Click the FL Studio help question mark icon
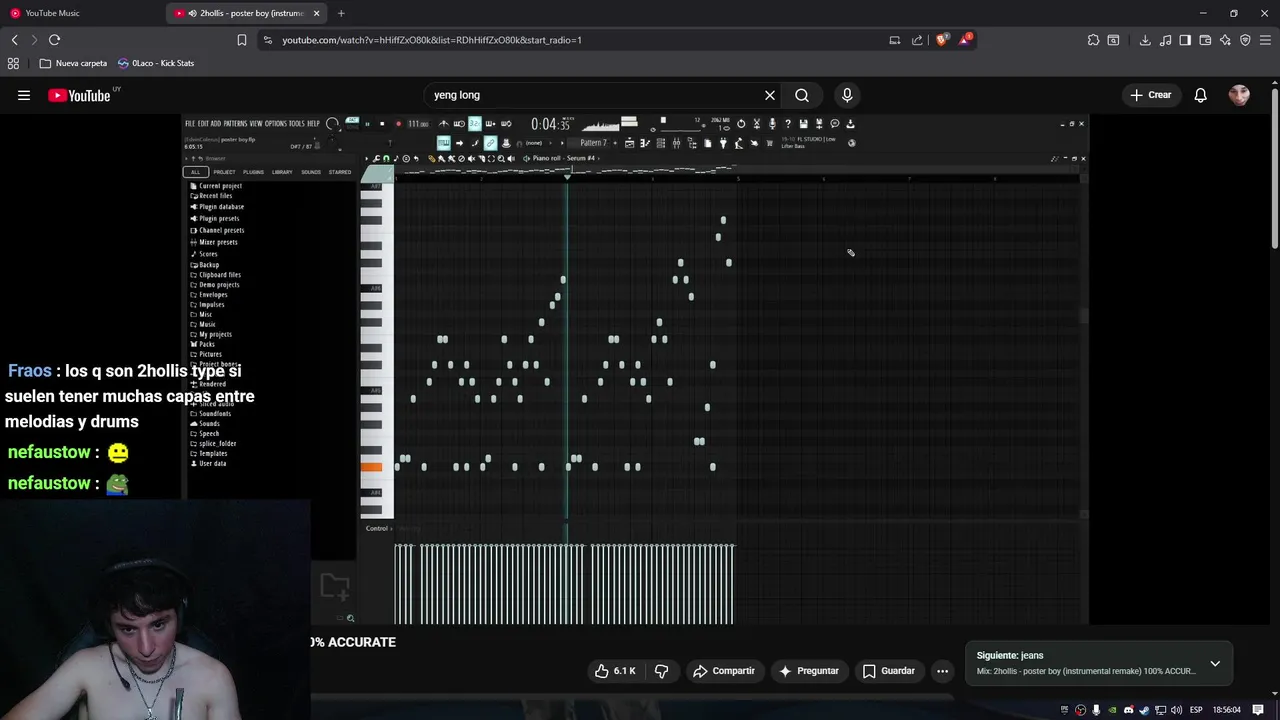 (x=788, y=124)
